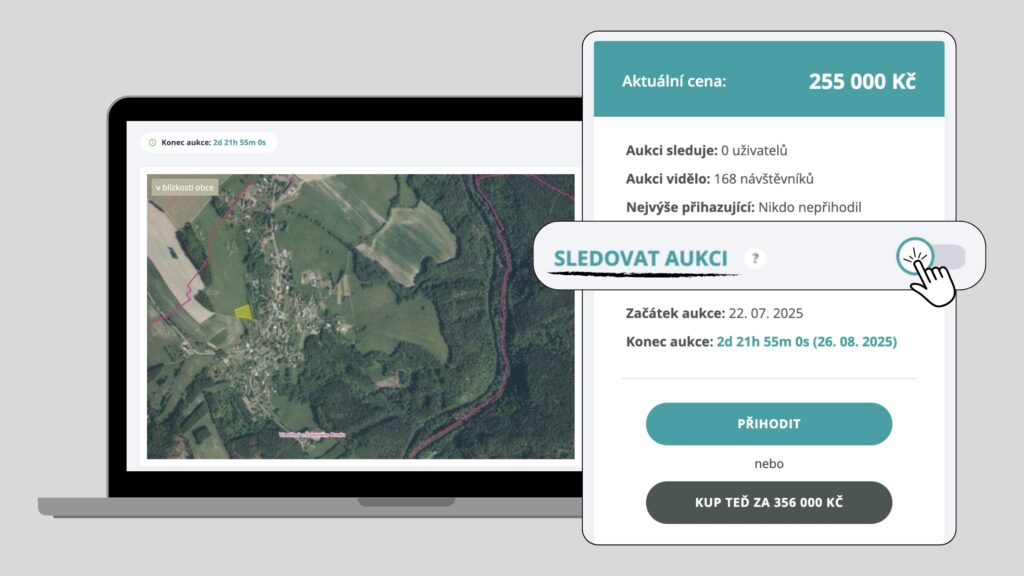Screen dimensions: 1024x576
Task: Click the 'v blízkosti obce' map tag
Action: (x=184, y=187)
